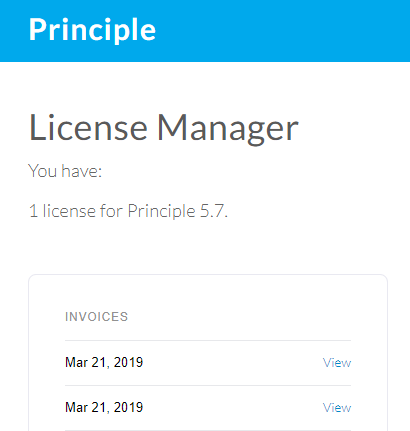The image size is (410, 431).
Task: Select the second invoice date text
Action: [x=104, y=408]
